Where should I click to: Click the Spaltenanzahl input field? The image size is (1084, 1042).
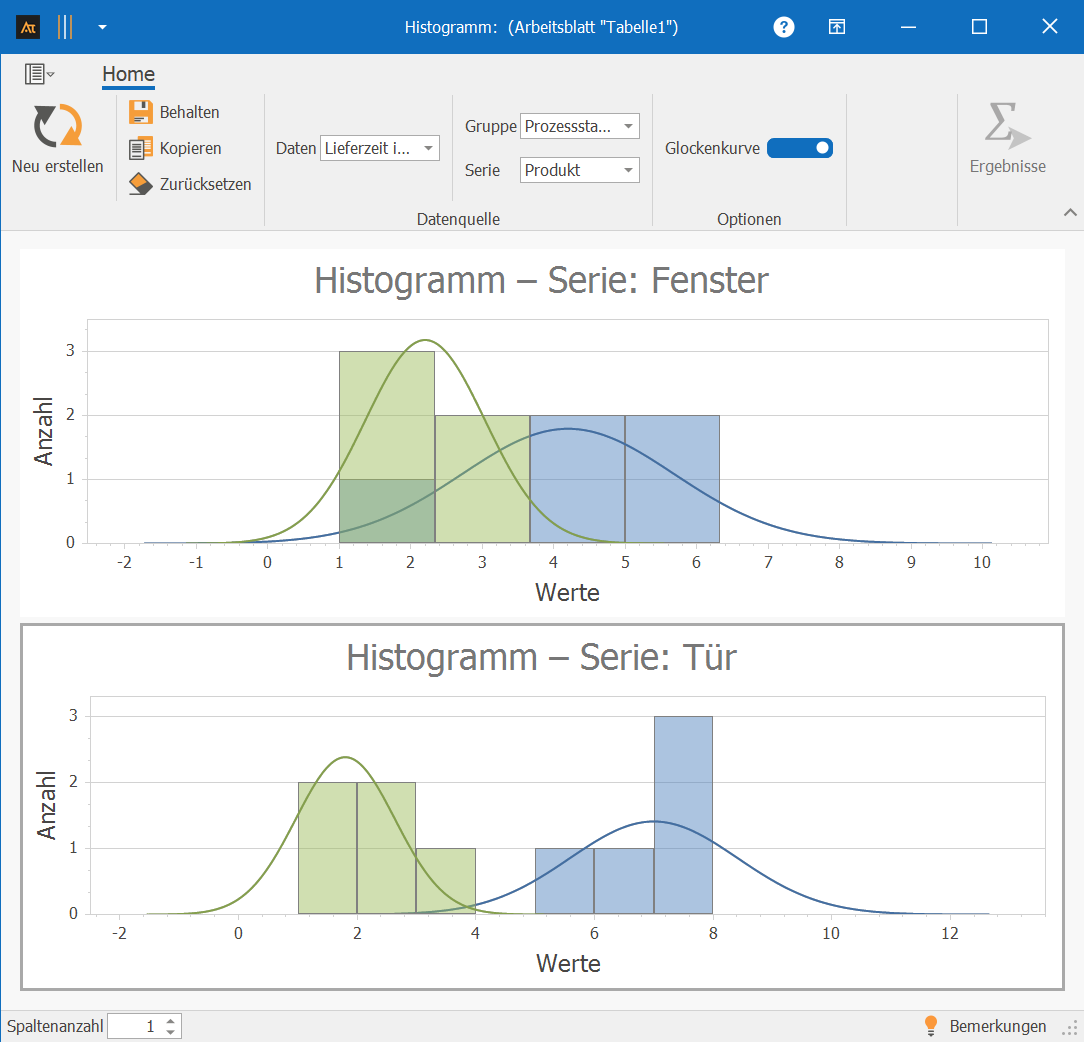click(135, 1026)
